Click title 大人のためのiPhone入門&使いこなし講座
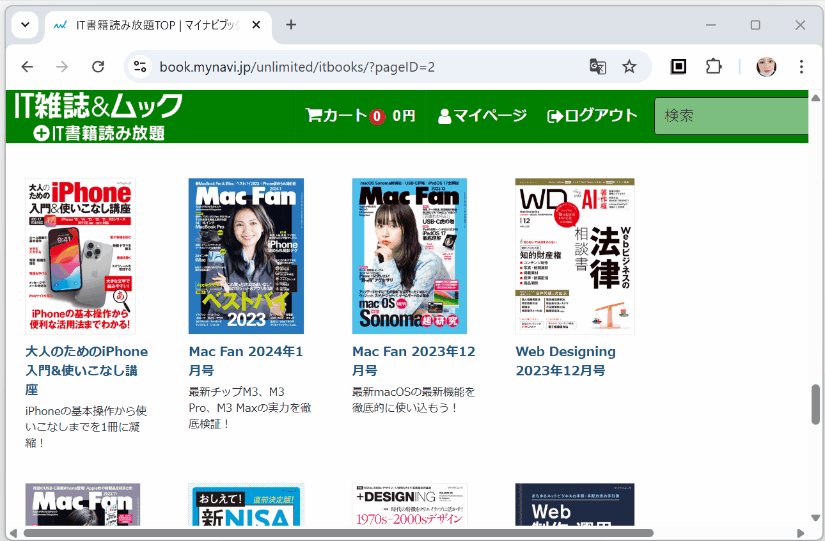This screenshot has height=541, width=825. pos(87,370)
